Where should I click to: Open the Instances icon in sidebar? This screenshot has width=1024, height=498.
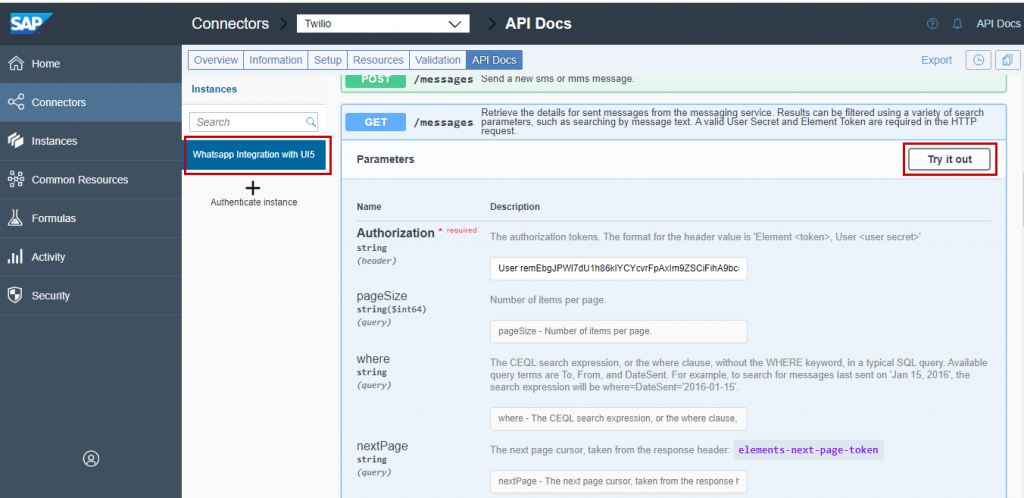[16, 141]
